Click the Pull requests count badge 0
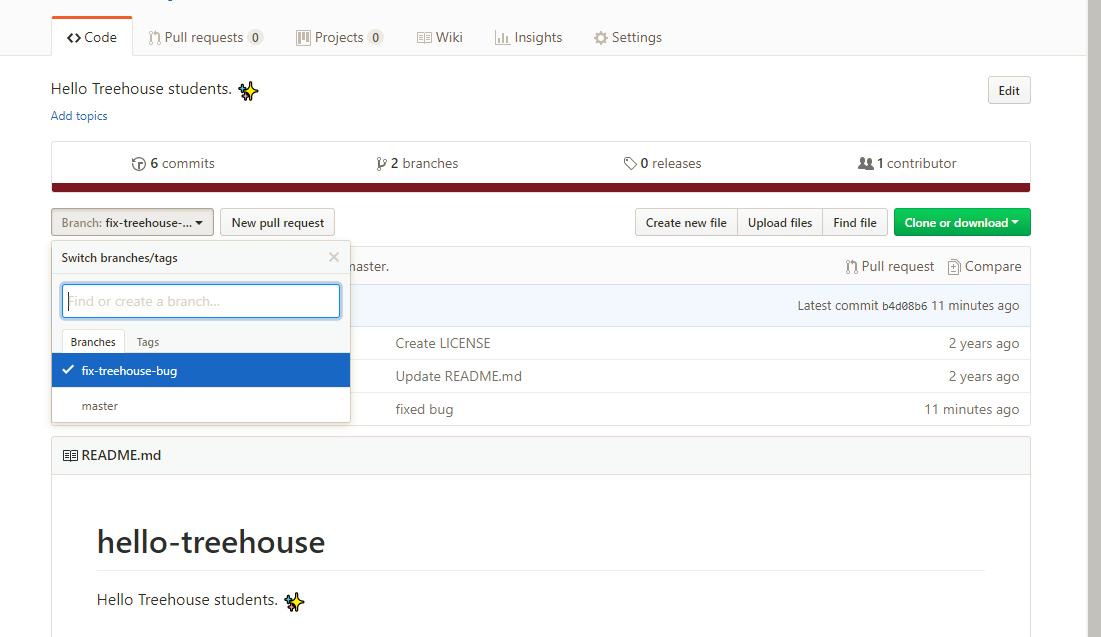 pyautogui.click(x=256, y=37)
